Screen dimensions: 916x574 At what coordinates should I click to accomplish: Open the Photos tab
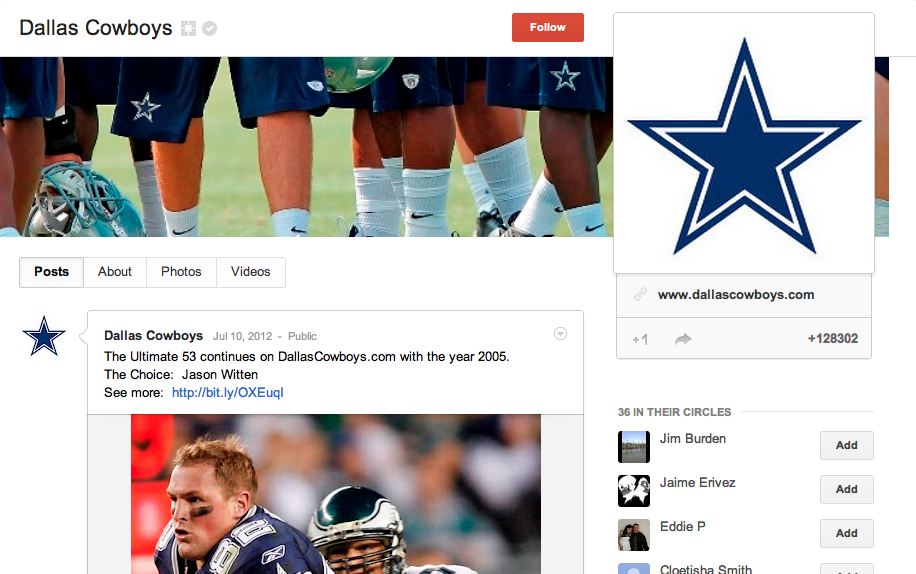[x=181, y=272]
